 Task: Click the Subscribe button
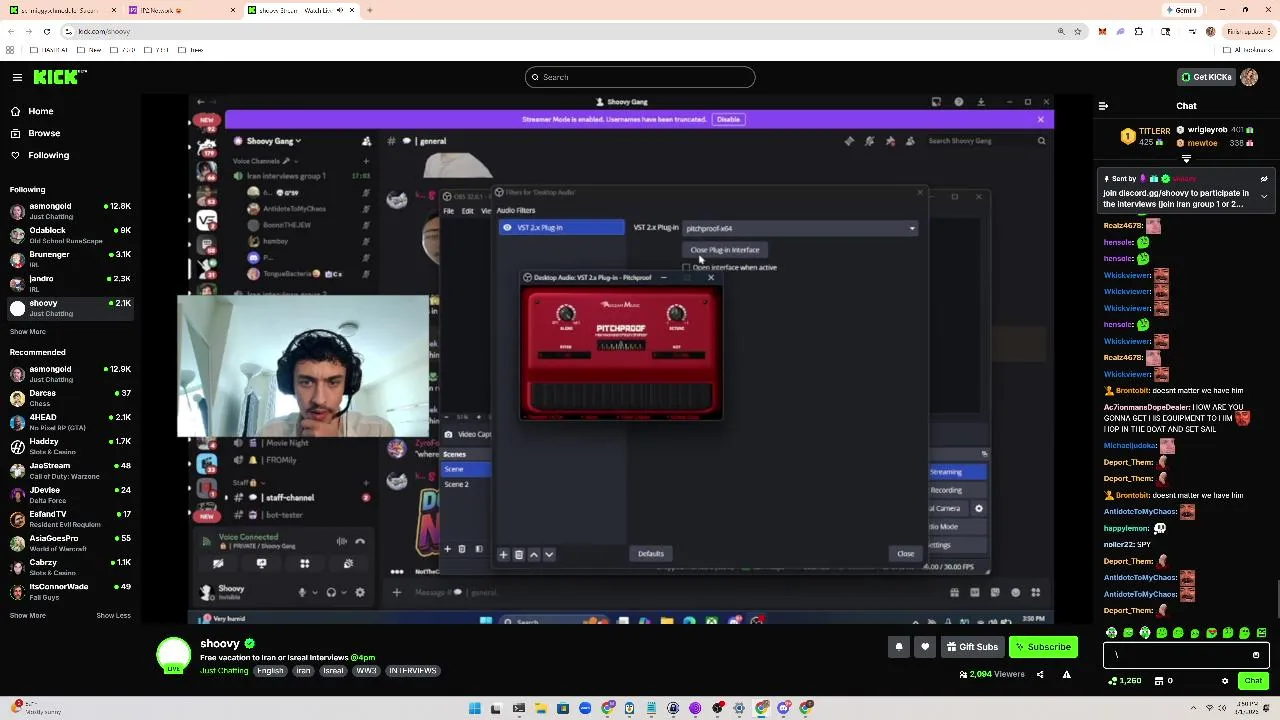(x=1043, y=647)
